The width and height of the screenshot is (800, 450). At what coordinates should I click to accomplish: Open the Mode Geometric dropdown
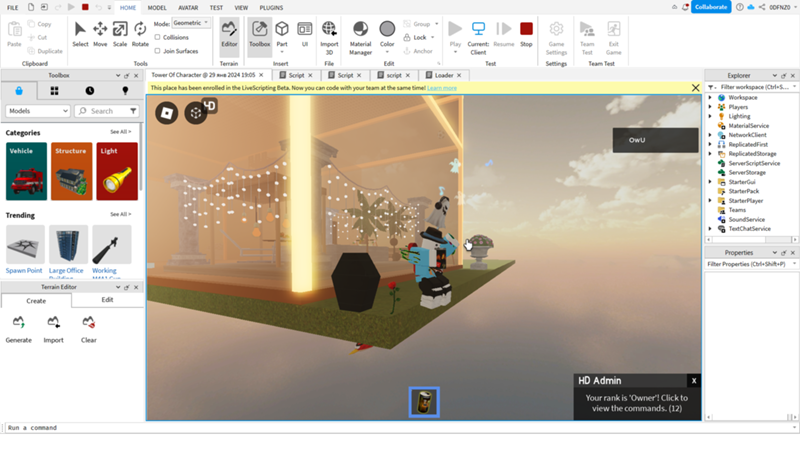(x=190, y=22)
